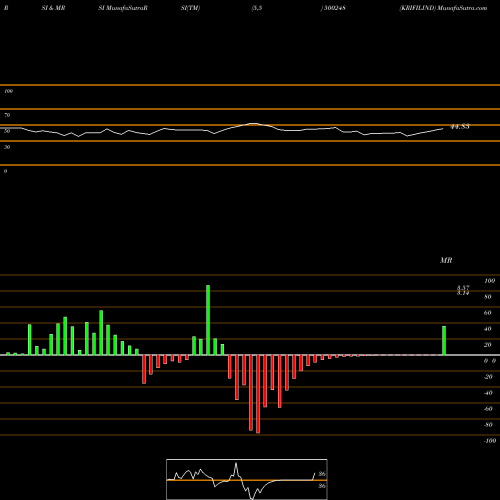500x500 pixels.
Task: Click the MR label above histogram
Action: click(x=446, y=260)
